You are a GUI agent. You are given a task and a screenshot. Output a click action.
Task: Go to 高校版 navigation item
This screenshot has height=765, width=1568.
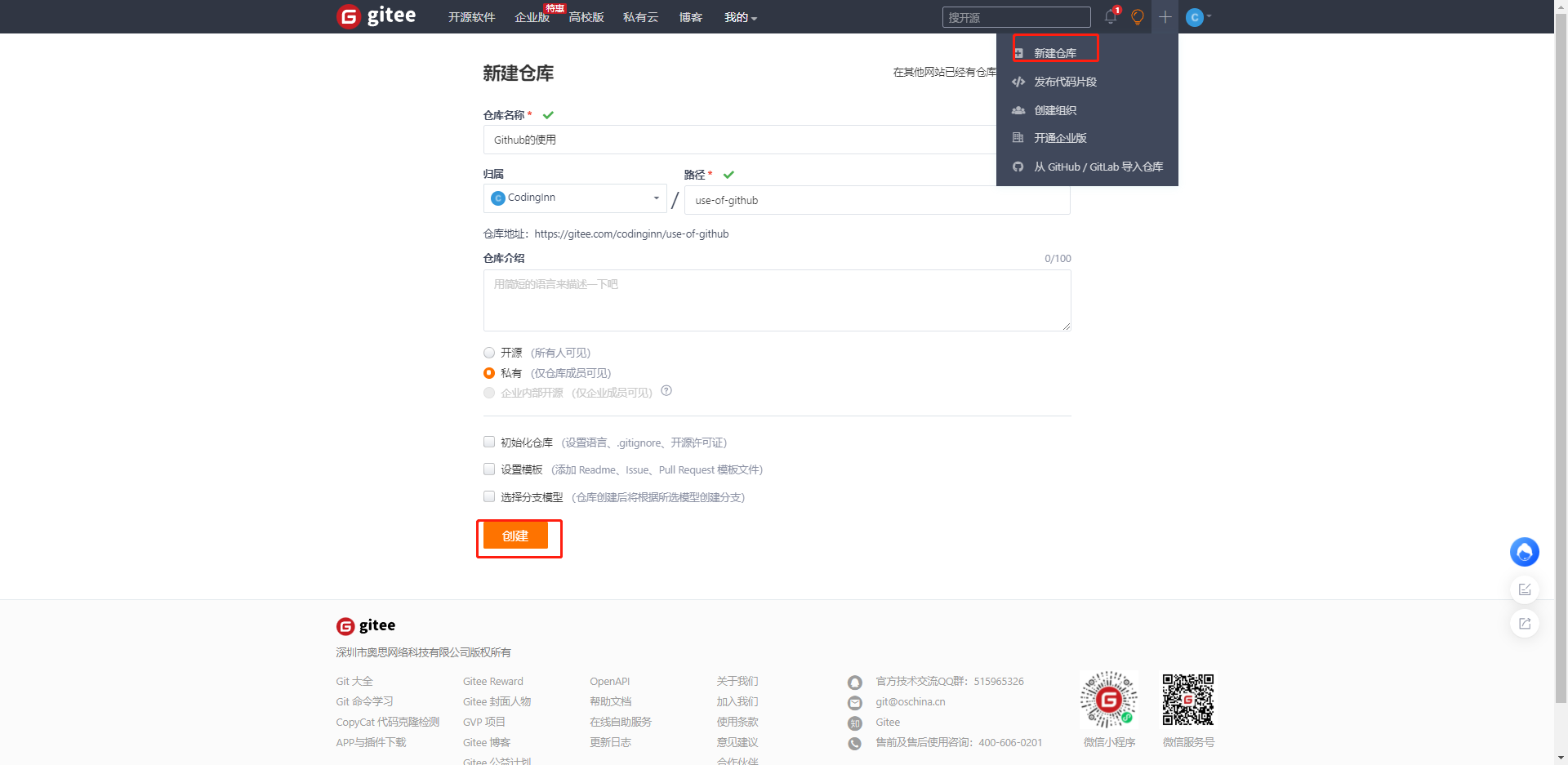tap(586, 17)
